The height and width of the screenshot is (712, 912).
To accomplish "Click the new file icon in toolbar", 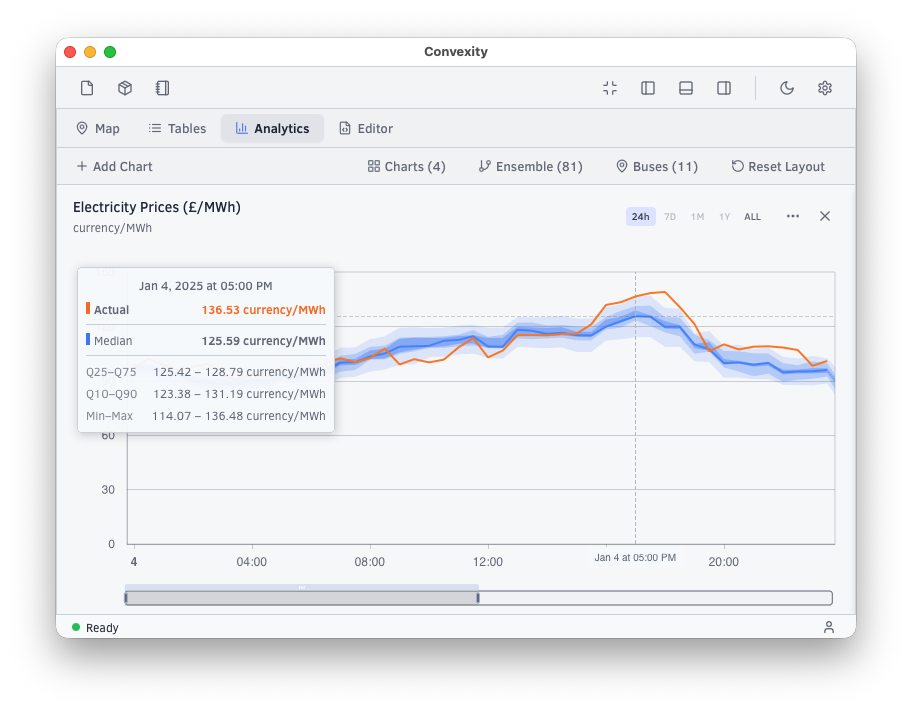I will click(x=87, y=88).
